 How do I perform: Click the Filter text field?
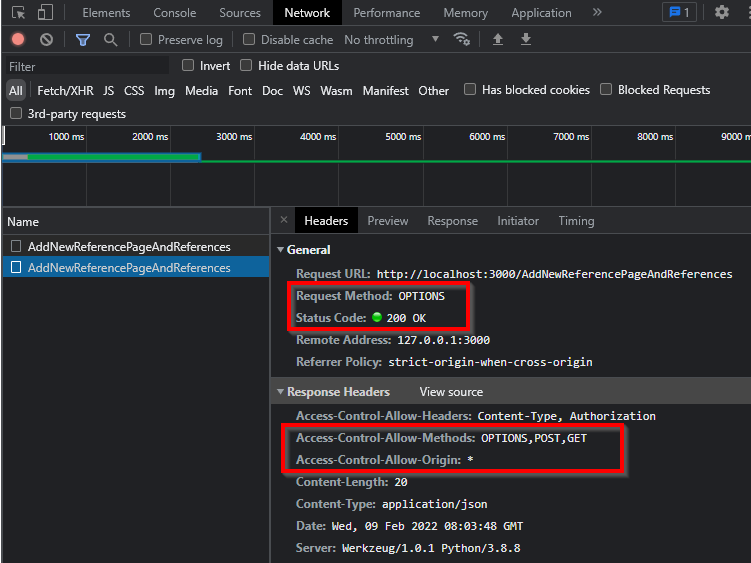[x=88, y=66]
